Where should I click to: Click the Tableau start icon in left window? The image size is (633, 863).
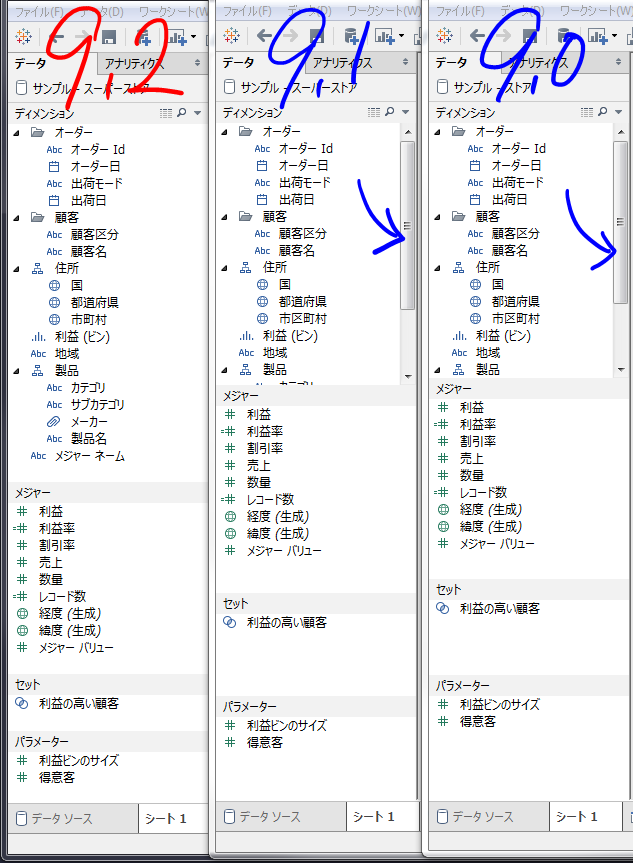point(23,37)
